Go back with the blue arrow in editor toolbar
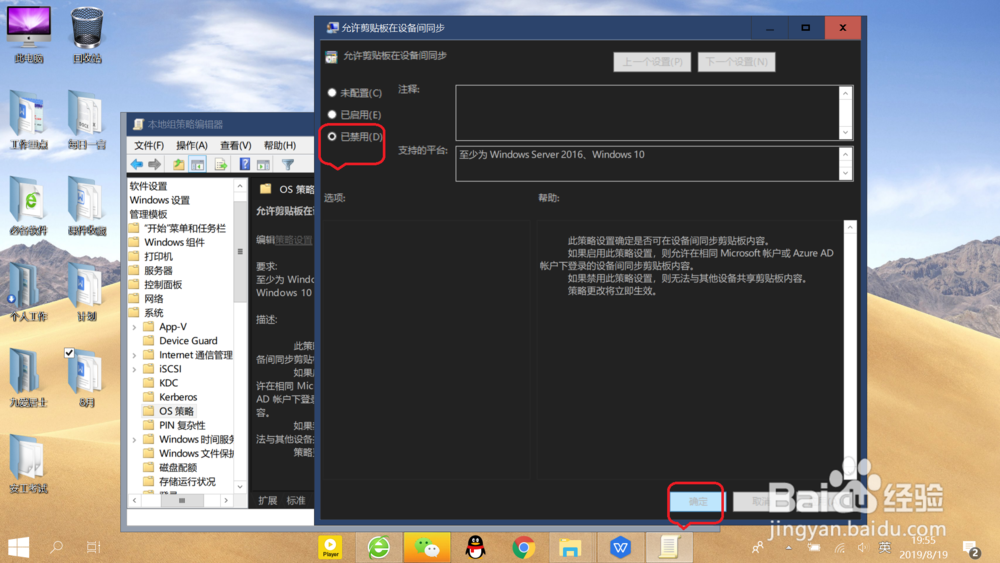 pyautogui.click(x=136, y=165)
